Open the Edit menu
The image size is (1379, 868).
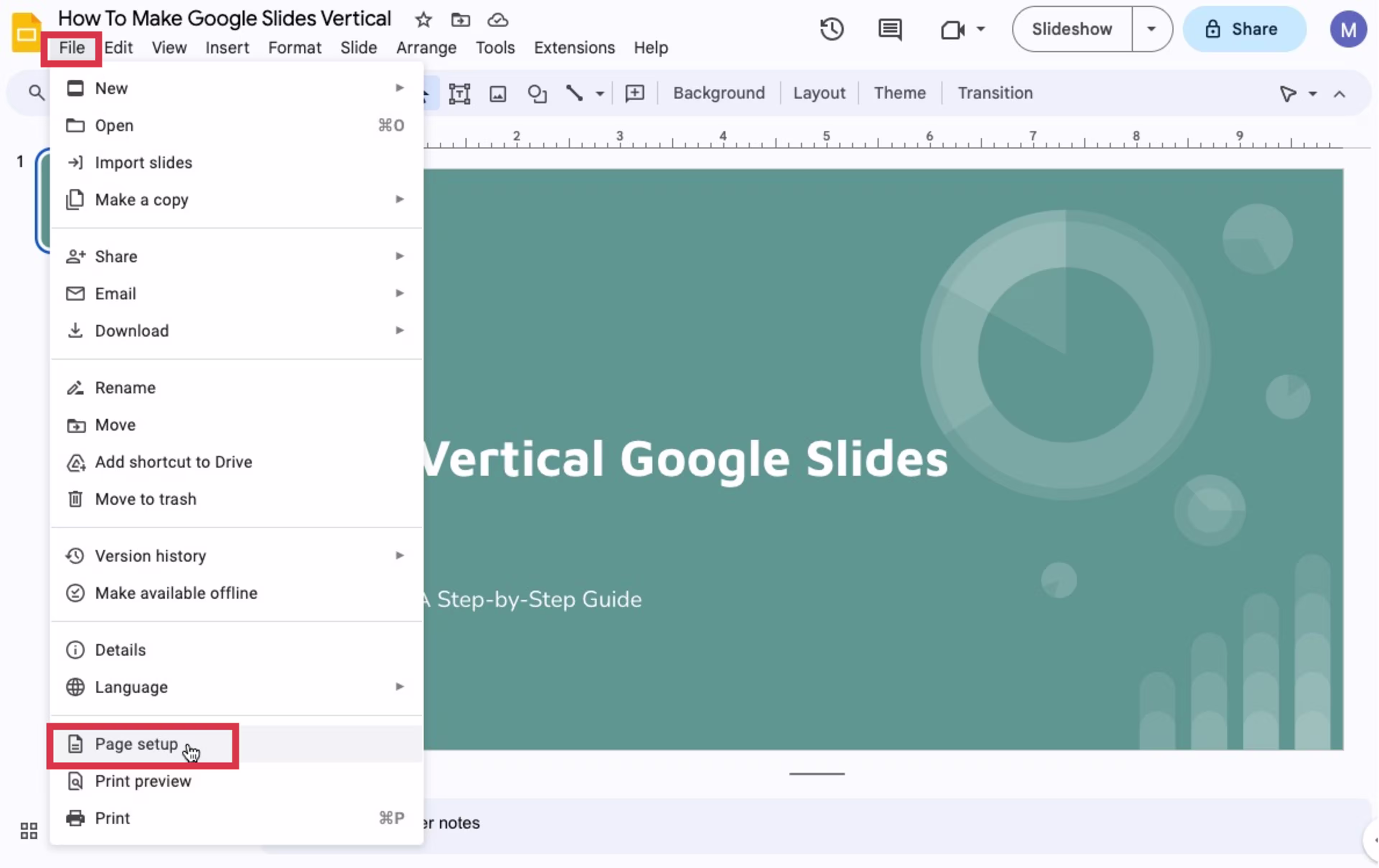tap(119, 47)
